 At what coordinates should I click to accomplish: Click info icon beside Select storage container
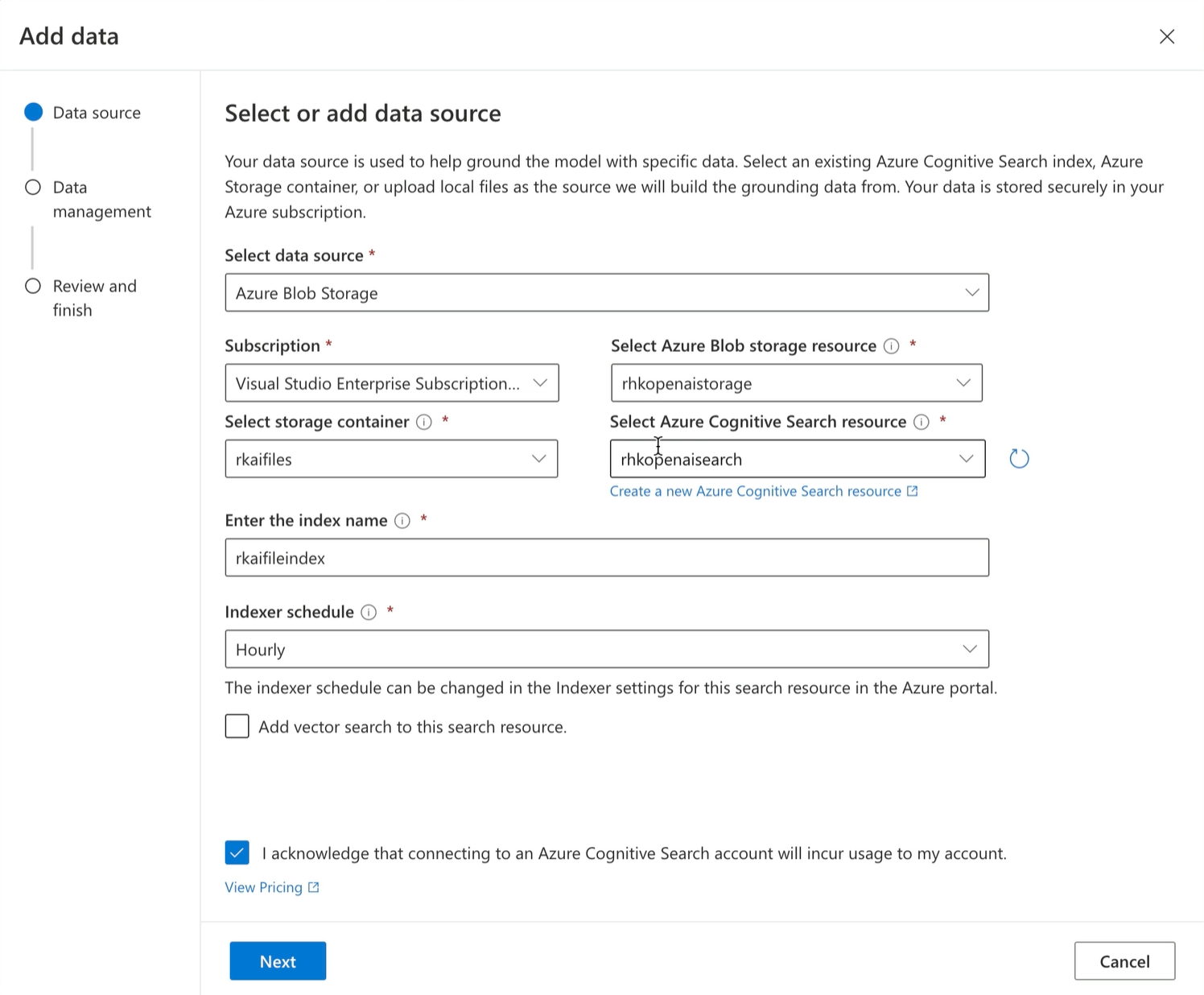[424, 422]
